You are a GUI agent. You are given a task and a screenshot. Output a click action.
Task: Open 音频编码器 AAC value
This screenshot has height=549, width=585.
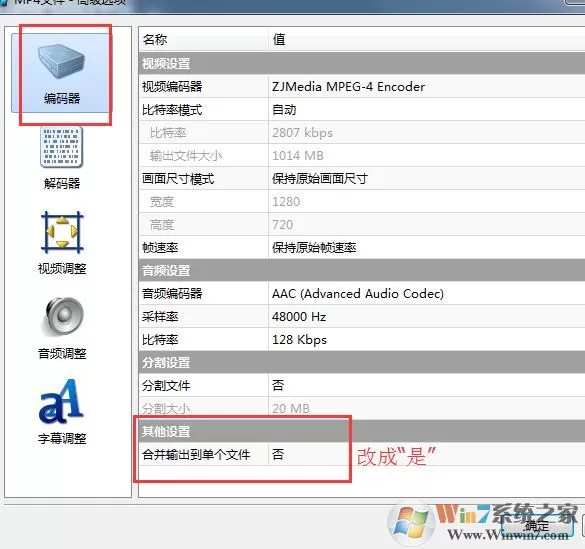coord(426,294)
